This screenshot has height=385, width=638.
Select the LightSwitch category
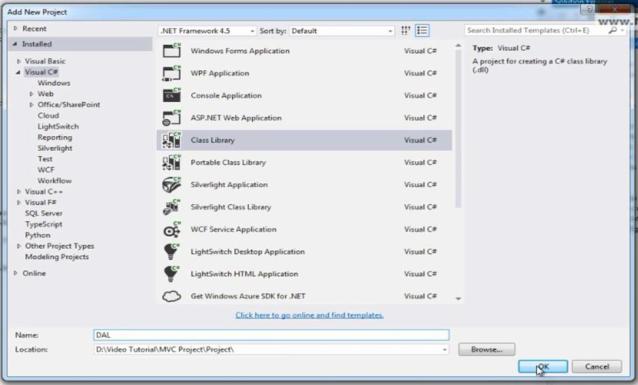(58, 127)
